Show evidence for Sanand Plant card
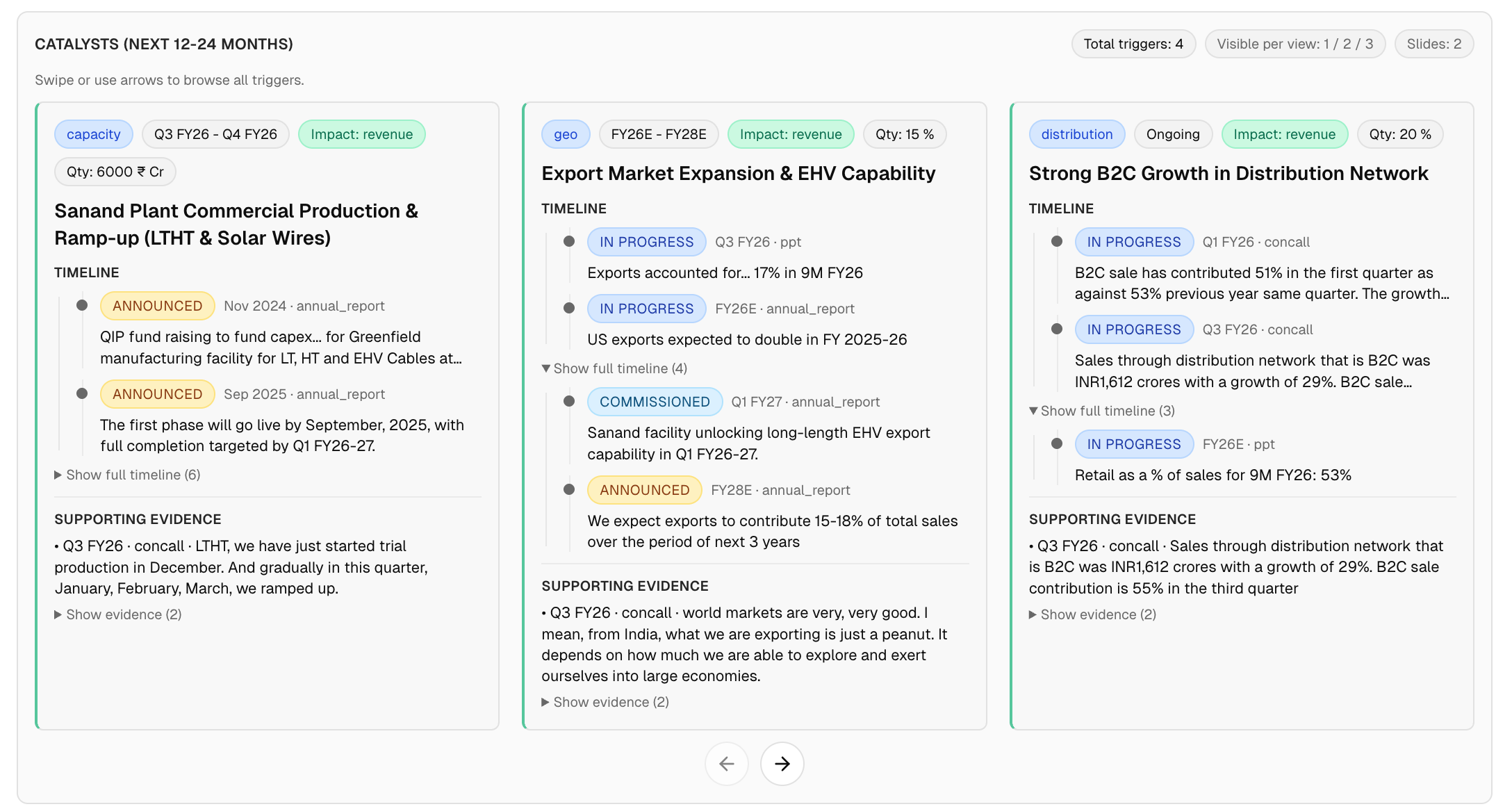Viewport: 1512px width, 809px height. (x=118, y=614)
